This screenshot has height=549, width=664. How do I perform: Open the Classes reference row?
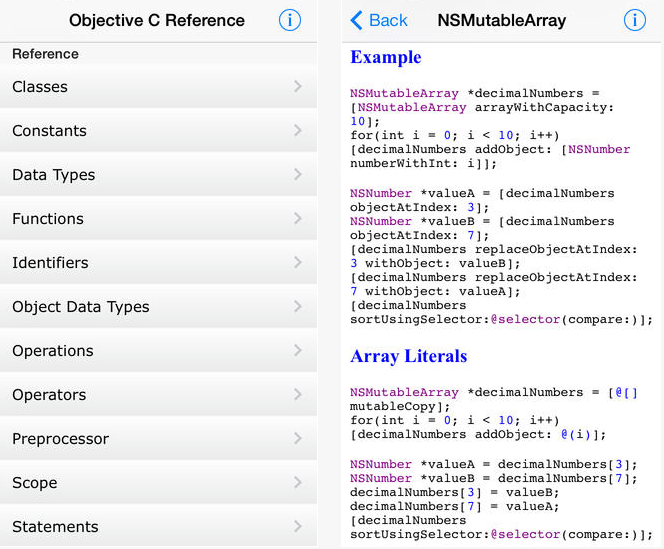(40, 87)
